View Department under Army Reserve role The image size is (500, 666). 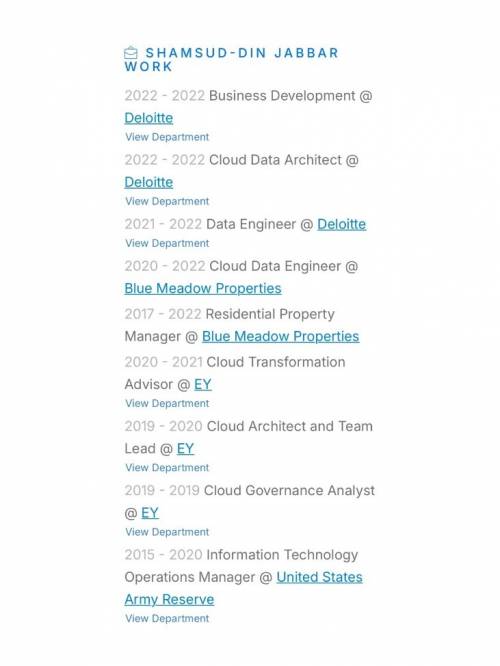tap(167, 618)
